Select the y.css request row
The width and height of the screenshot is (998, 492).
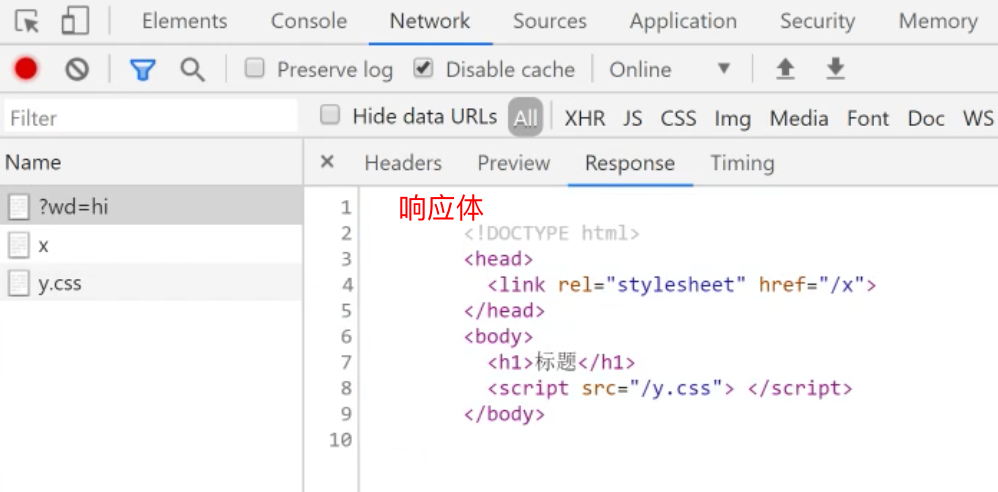coord(151,283)
